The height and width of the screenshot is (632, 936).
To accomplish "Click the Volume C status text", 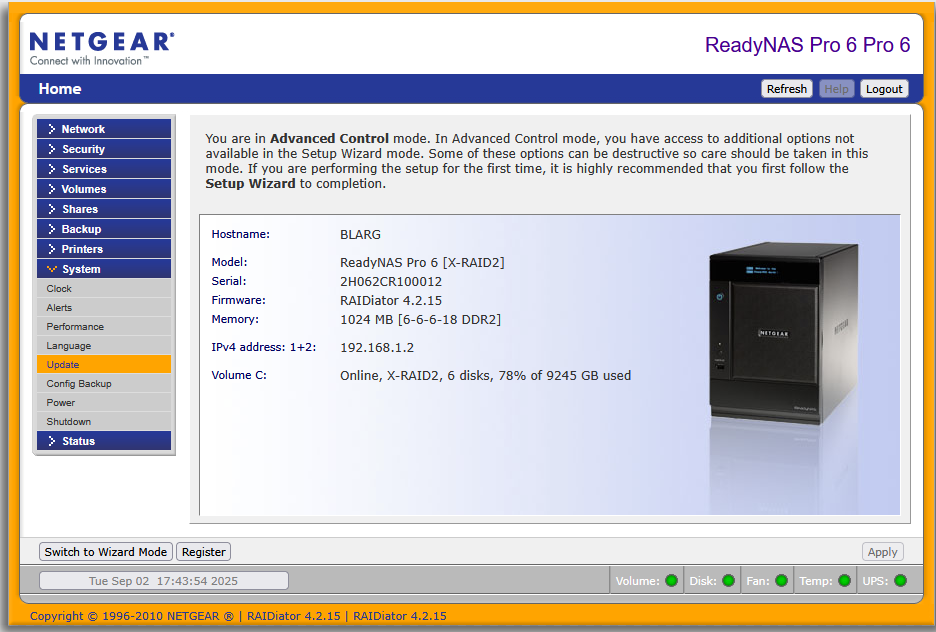I will [485, 375].
